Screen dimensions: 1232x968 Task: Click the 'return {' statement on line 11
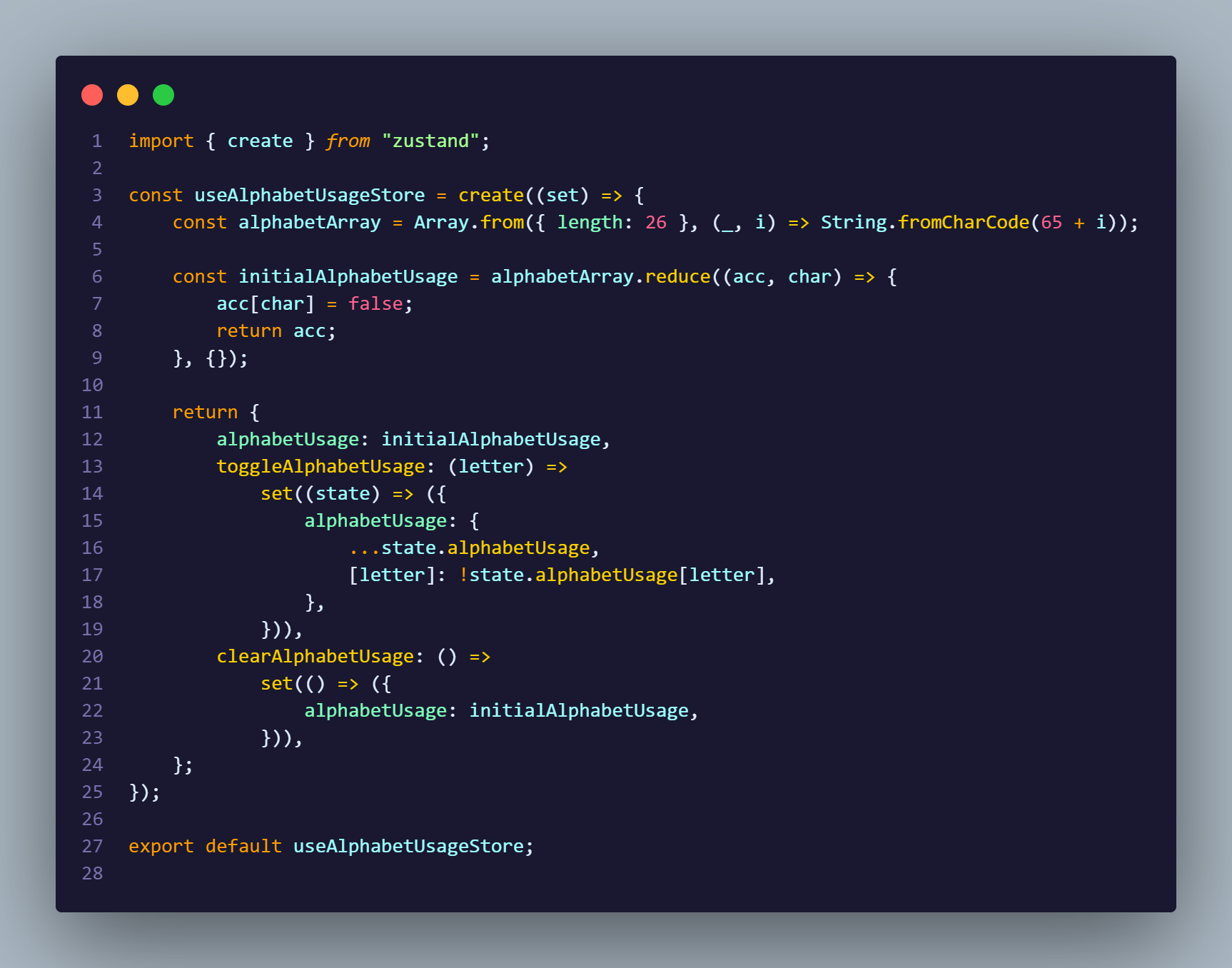point(216,413)
